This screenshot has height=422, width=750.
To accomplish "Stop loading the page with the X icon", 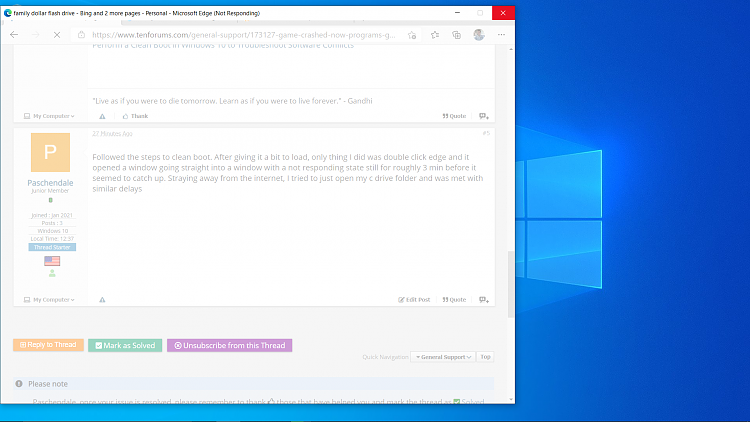I will (57, 35).
